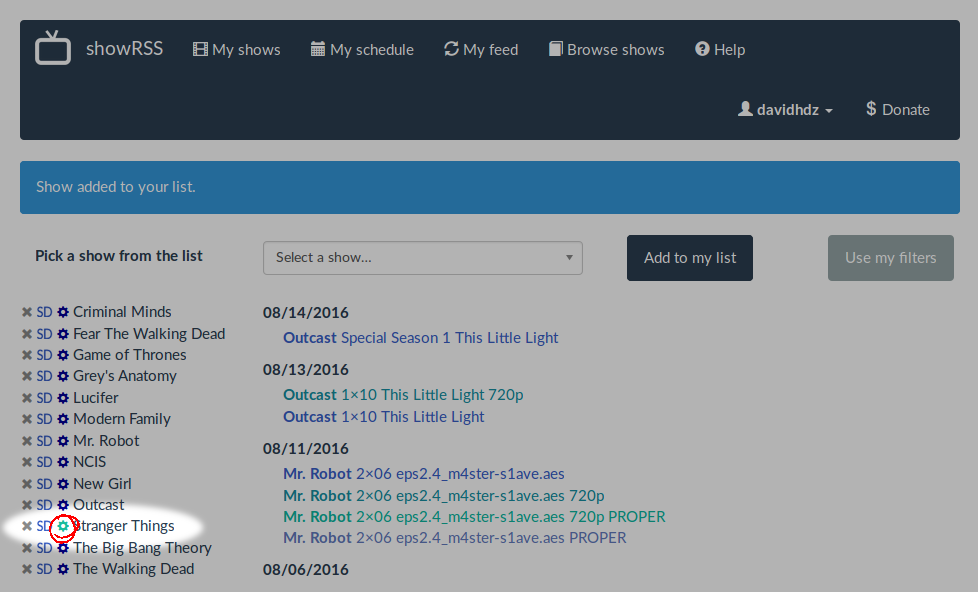Open the My shows page
This screenshot has width=978, height=592.
(236, 49)
